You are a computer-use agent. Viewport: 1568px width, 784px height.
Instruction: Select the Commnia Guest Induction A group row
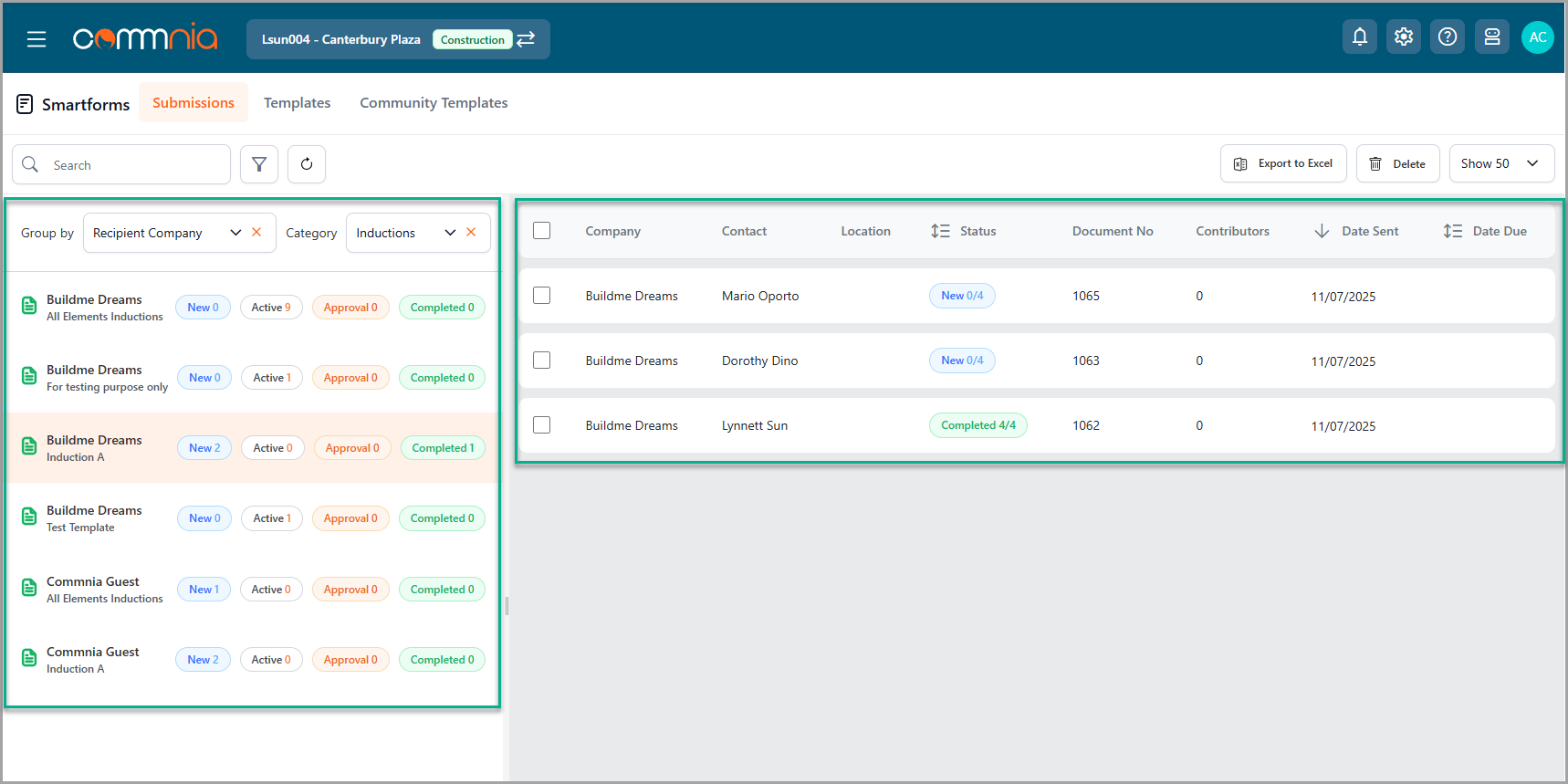pos(253,659)
